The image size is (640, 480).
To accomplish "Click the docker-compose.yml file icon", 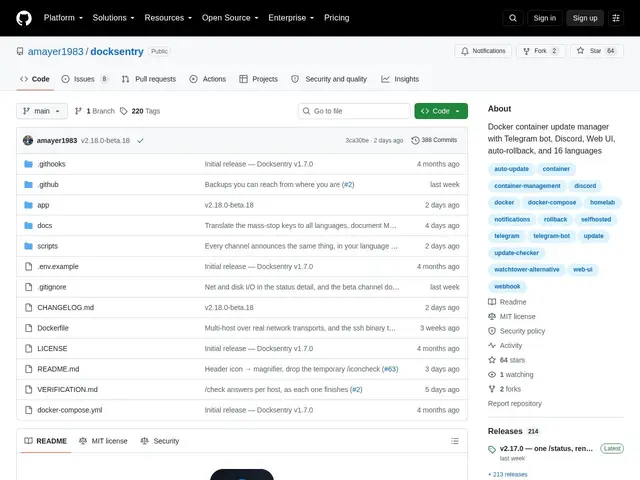I will point(28,410).
